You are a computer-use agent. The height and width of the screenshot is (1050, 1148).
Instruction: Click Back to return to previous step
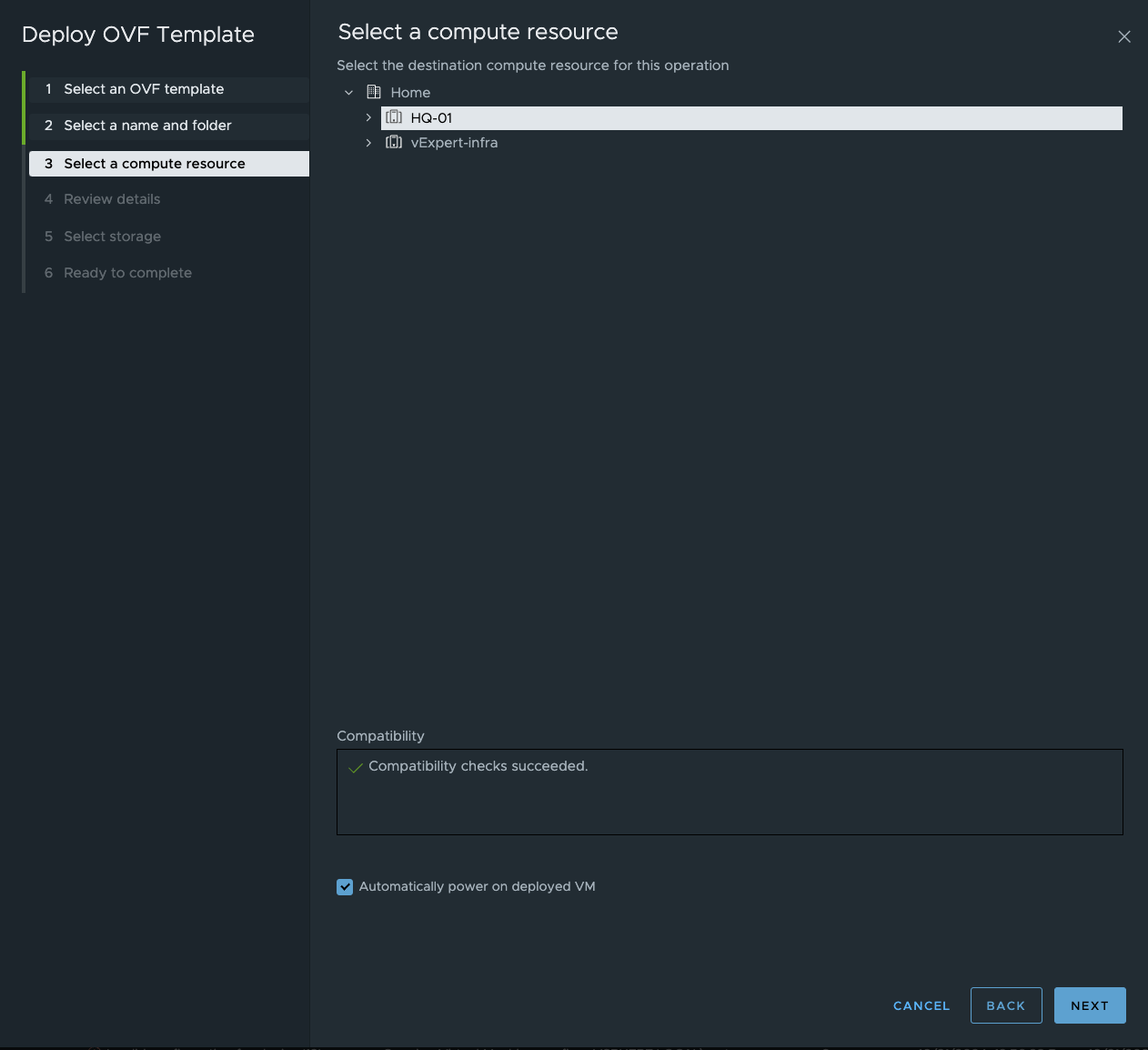[x=1006, y=1005]
